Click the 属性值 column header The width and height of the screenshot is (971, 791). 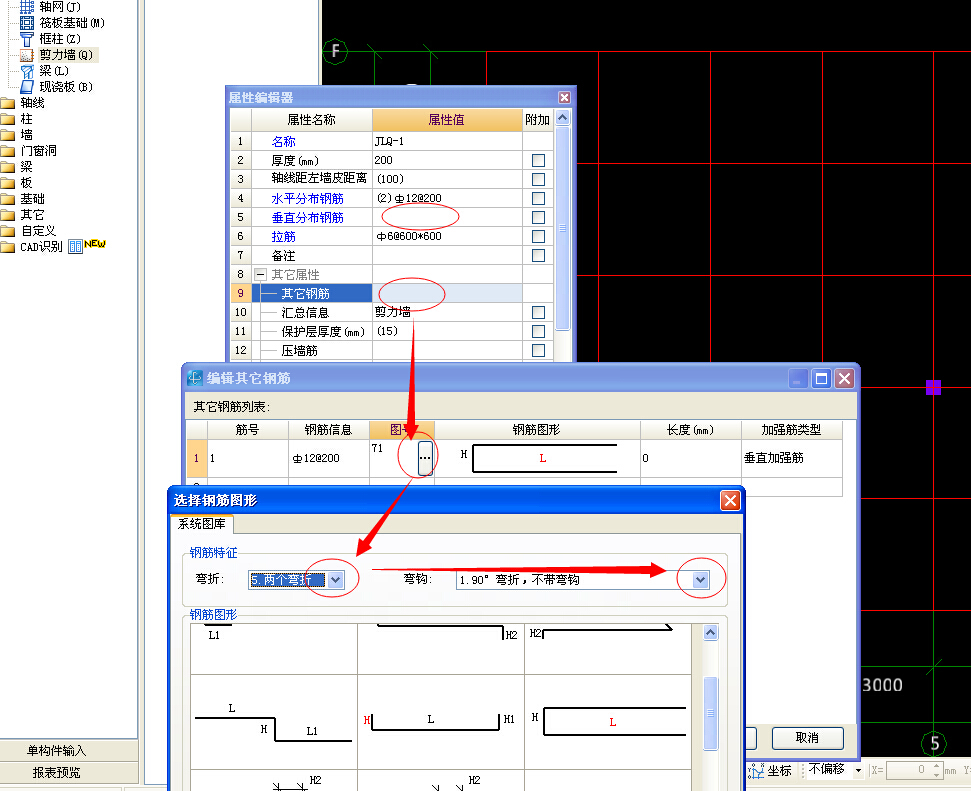(447, 120)
